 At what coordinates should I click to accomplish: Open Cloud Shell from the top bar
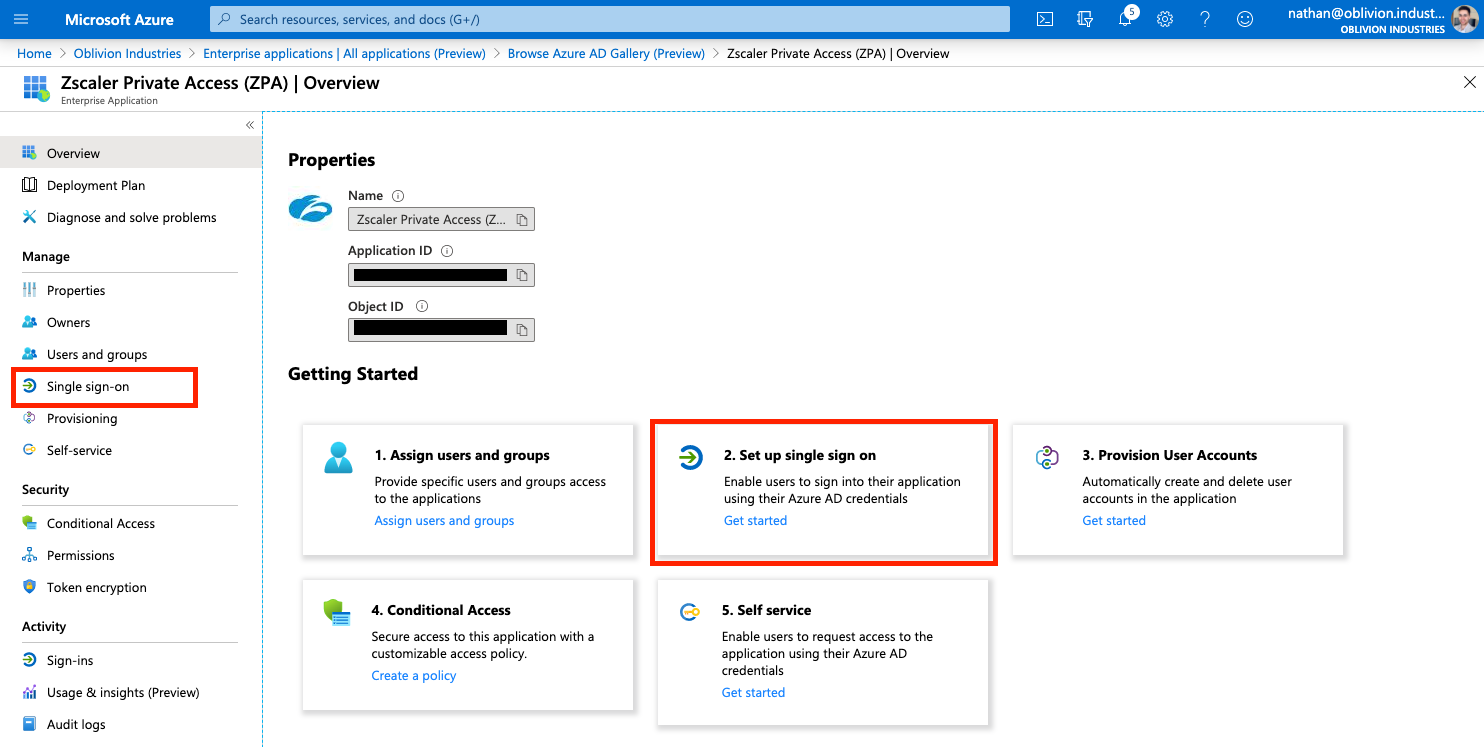[1044, 19]
